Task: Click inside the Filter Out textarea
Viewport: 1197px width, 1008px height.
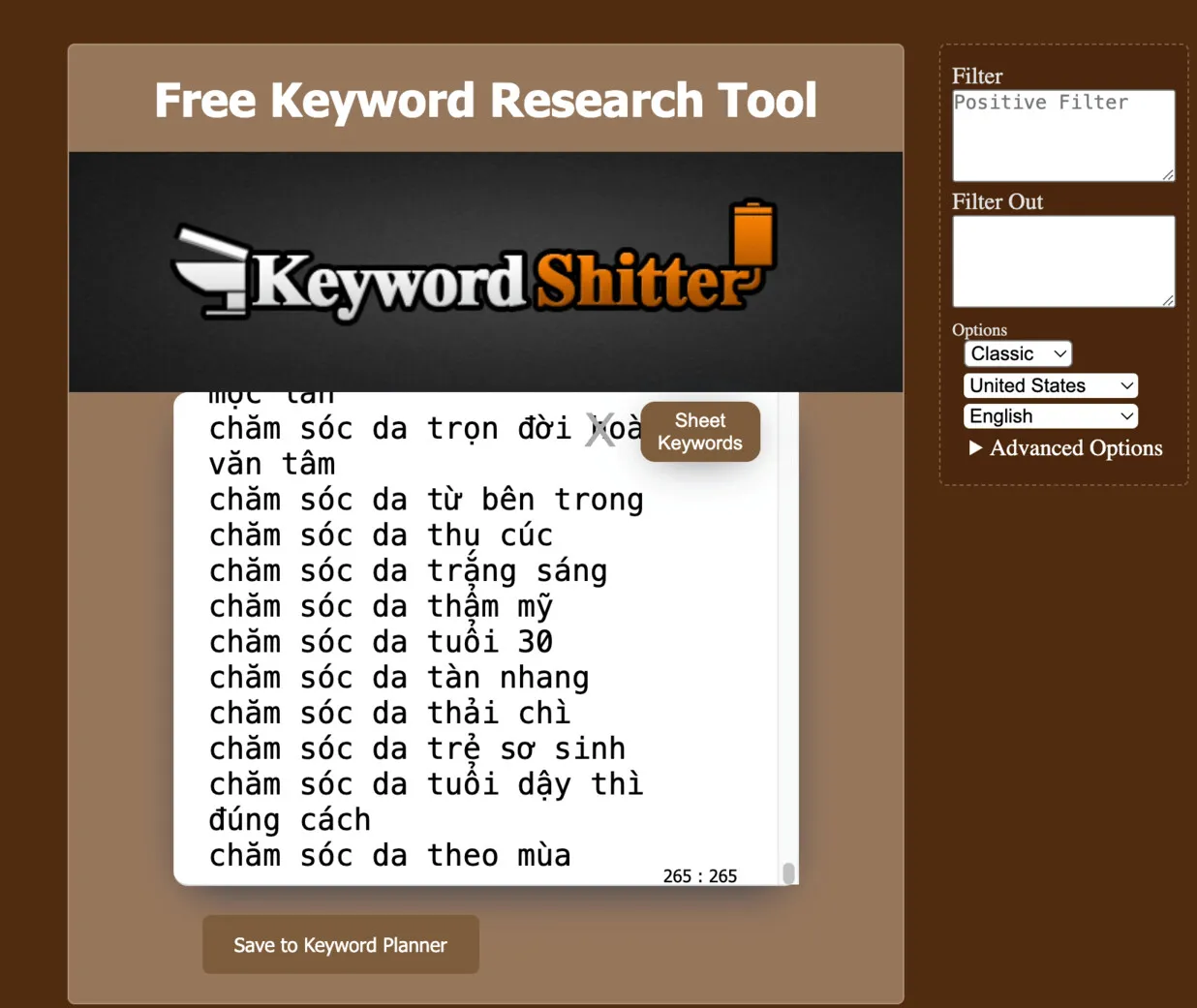Action: pyautogui.click(x=1062, y=260)
